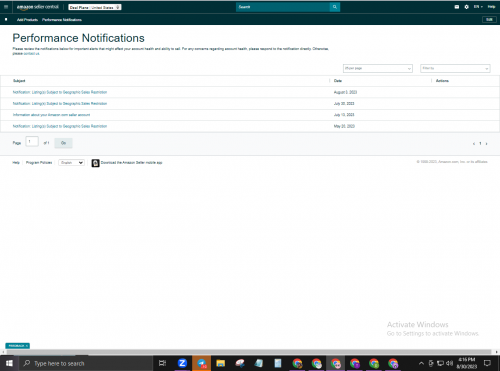Click the taskbar clock and date

click(467, 363)
